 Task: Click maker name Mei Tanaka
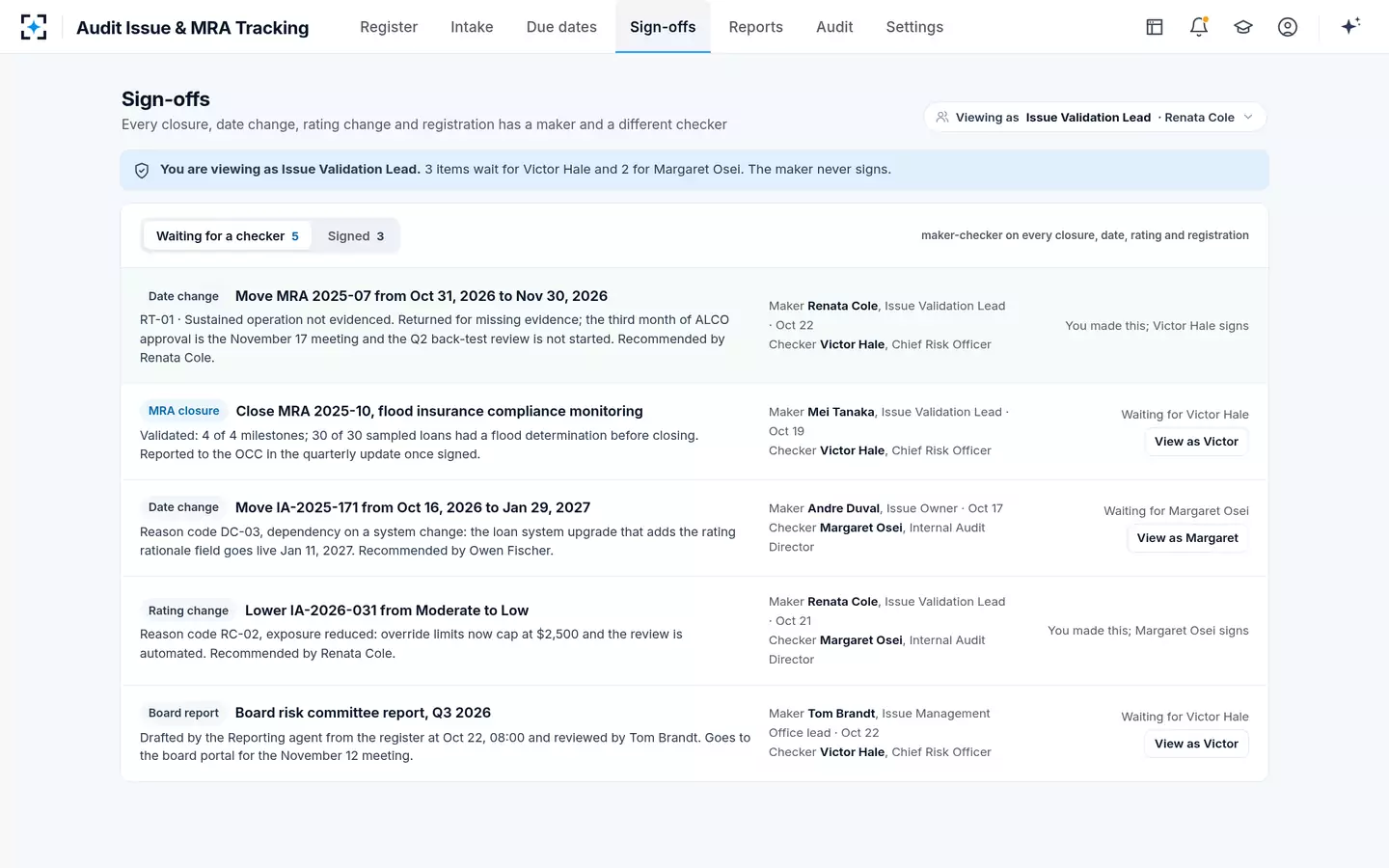point(841,412)
